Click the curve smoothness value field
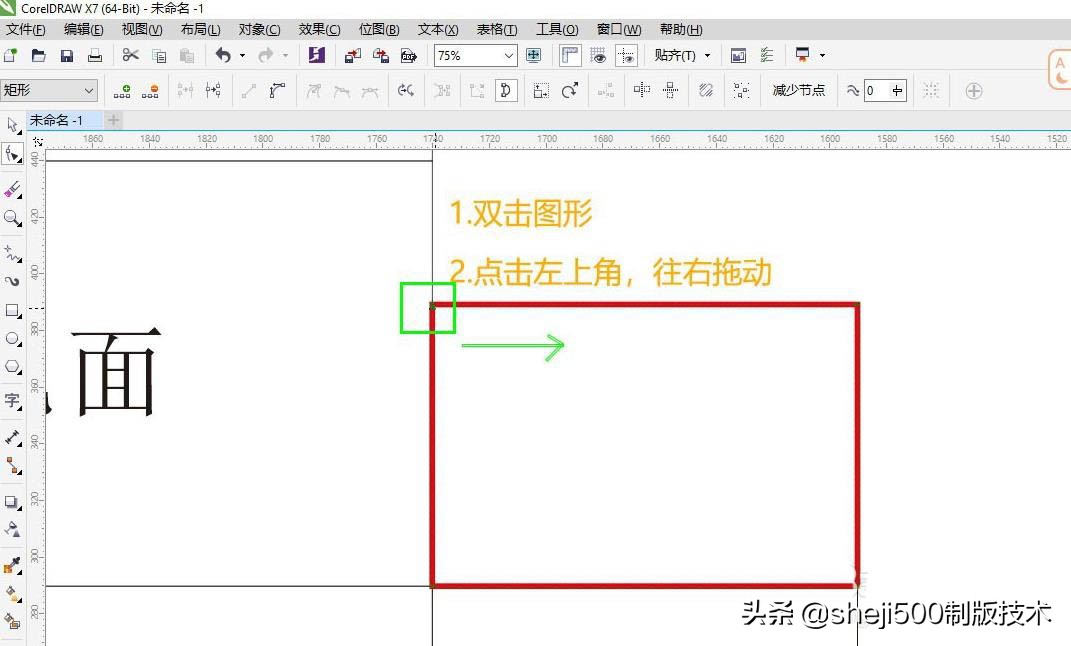The image size is (1071, 646). [x=876, y=90]
